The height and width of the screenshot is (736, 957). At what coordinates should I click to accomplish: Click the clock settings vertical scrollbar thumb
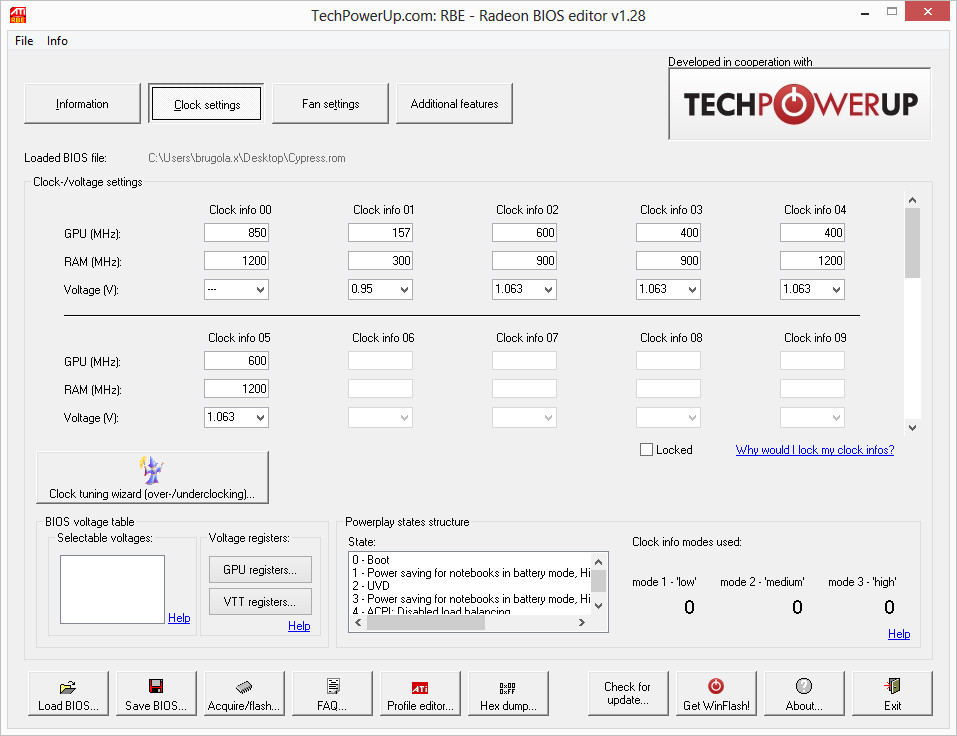coord(912,243)
